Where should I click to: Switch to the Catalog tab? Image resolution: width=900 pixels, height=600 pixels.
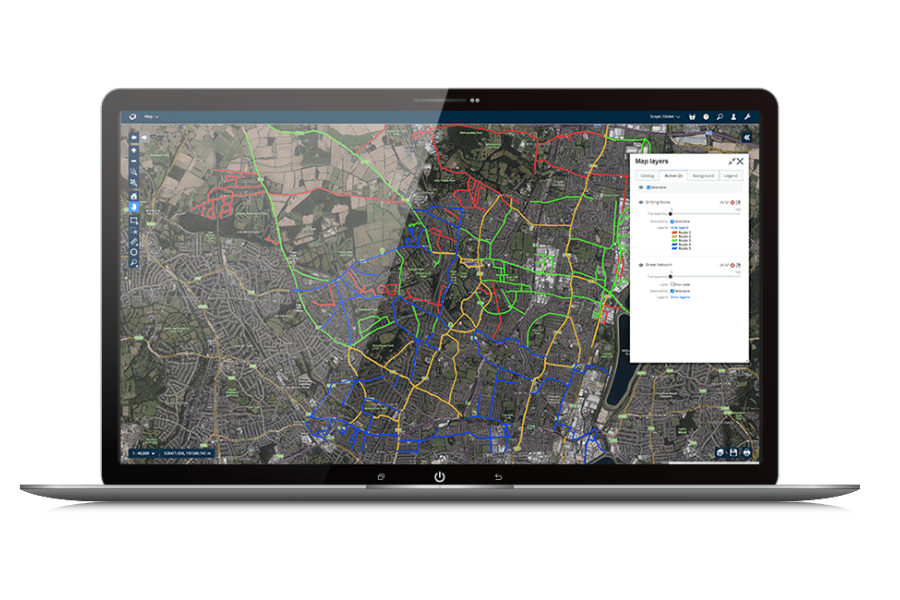click(647, 175)
